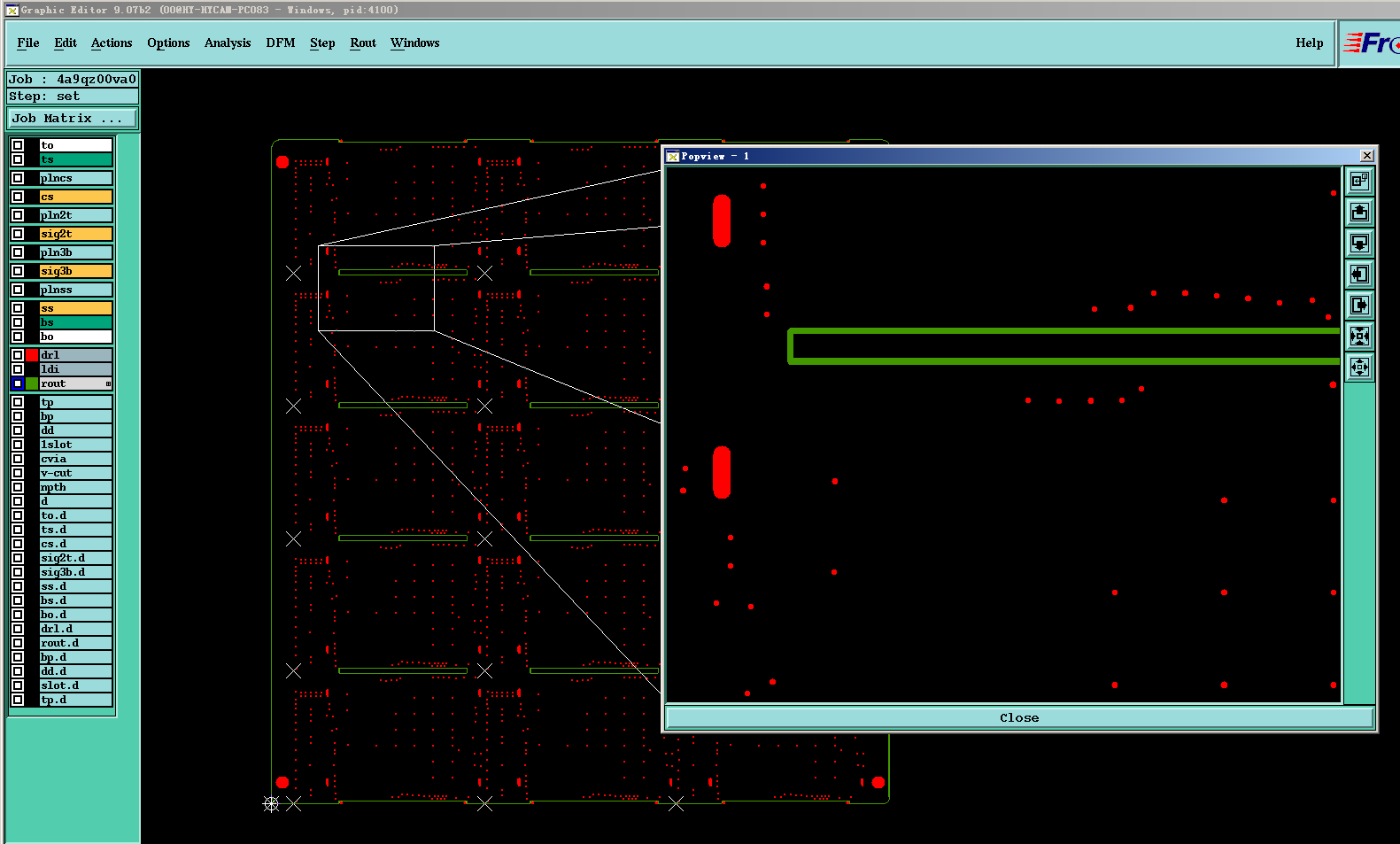This screenshot has width=1400, height=844.
Task: Click the green color swatch of rout layer
Action: 32,383
